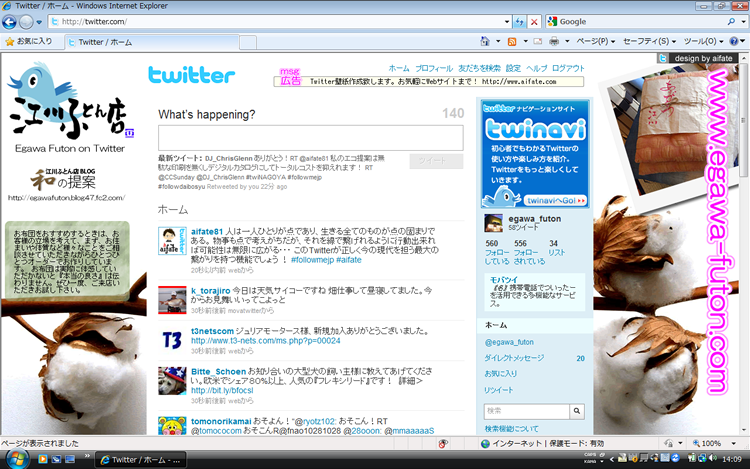Screen dimensions: 750x469
Task: Click the ログアウト logout link
Action: tap(568, 68)
